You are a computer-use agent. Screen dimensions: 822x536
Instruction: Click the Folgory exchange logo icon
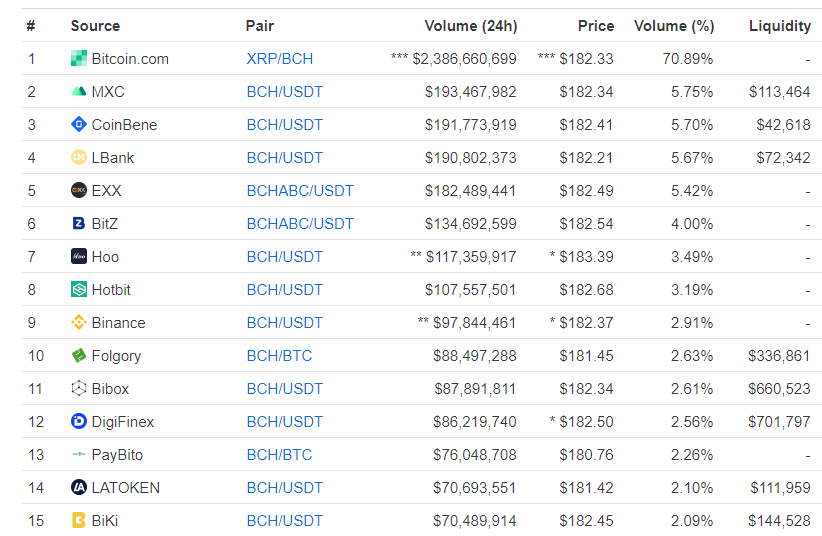(79, 356)
